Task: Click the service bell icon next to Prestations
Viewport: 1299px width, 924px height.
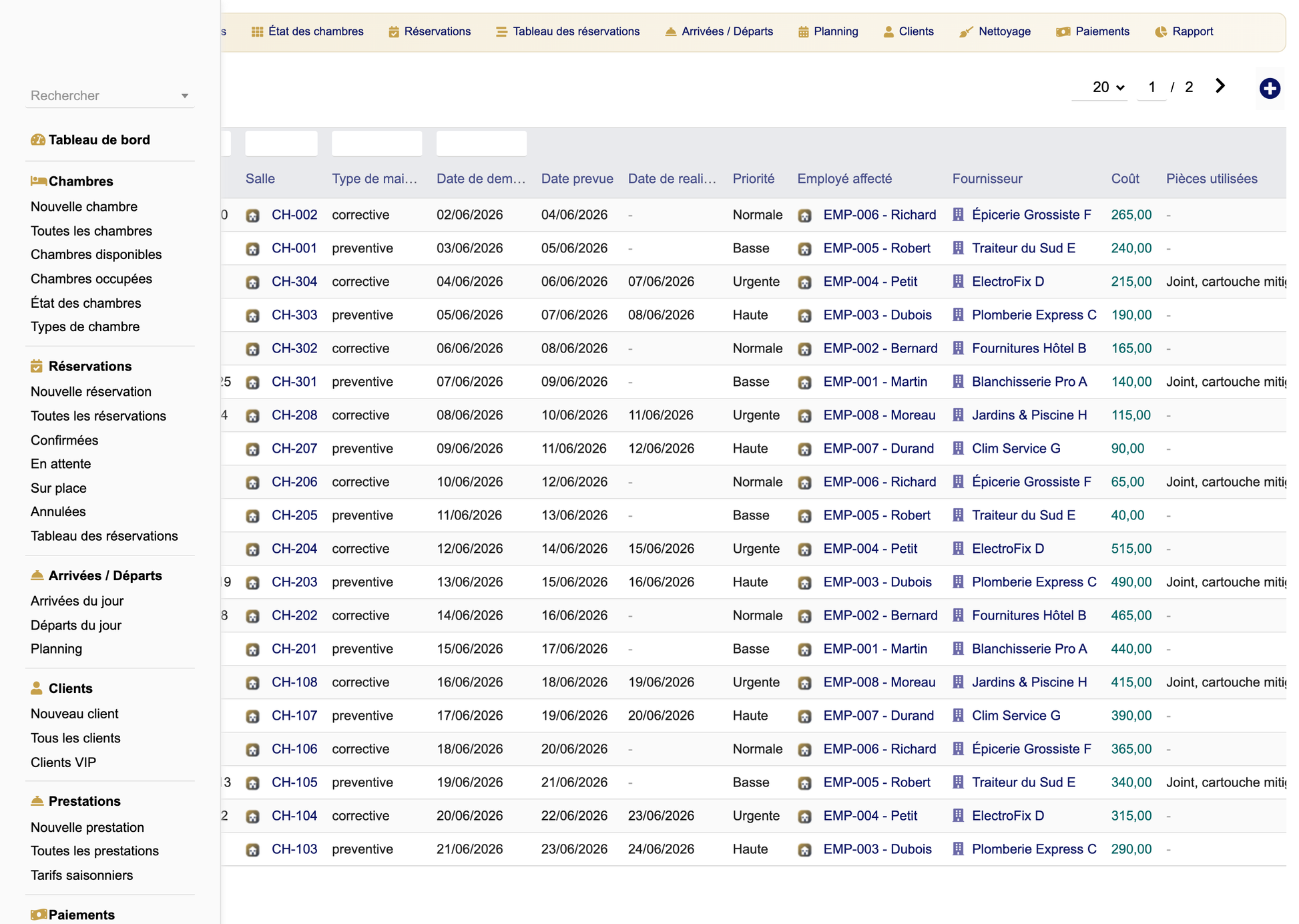Action: [37, 801]
